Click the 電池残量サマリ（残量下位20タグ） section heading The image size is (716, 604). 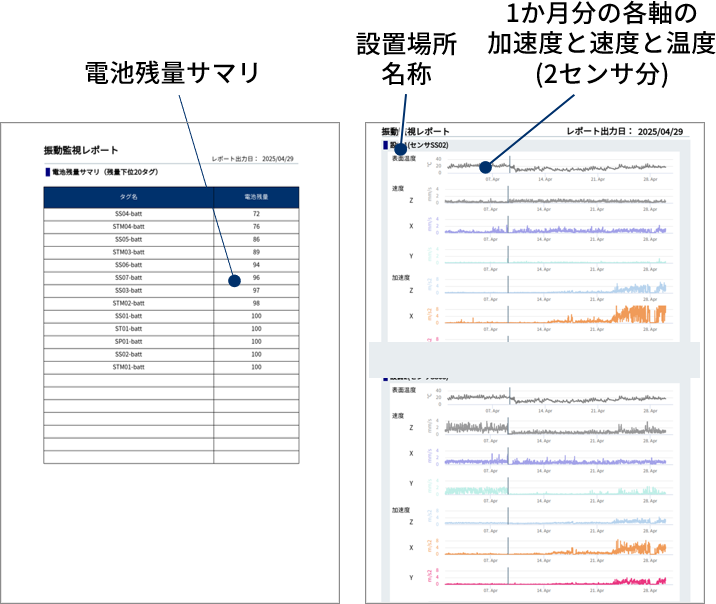pyautogui.click(x=105, y=172)
